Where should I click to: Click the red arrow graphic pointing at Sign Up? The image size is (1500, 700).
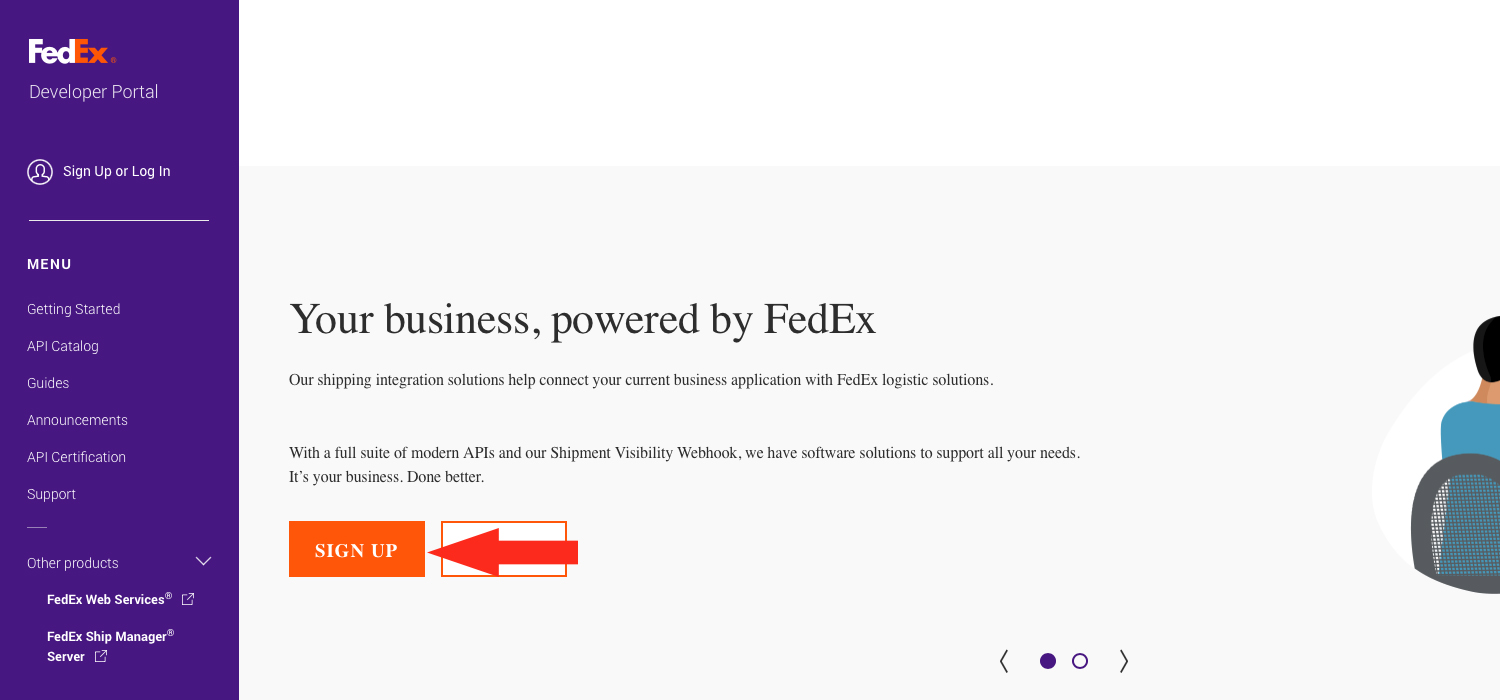click(x=505, y=550)
